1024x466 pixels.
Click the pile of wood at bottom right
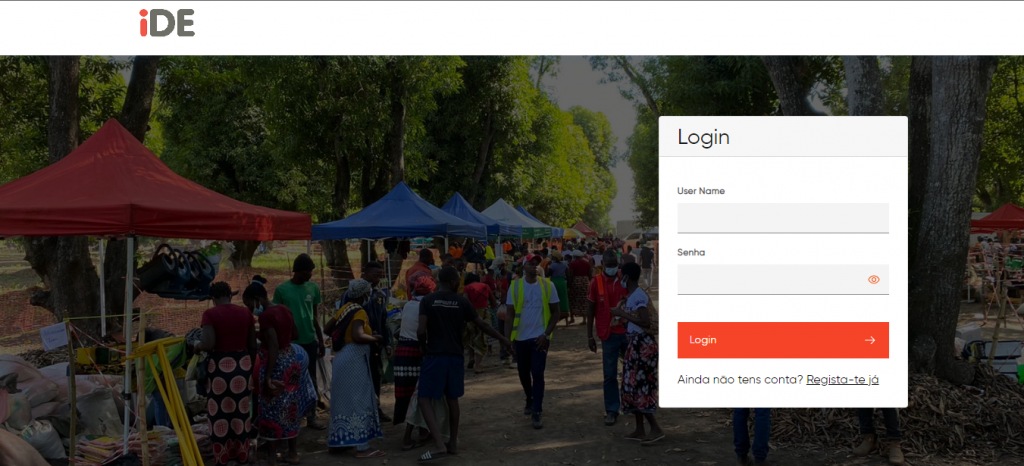pyautogui.click(x=914, y=418)
